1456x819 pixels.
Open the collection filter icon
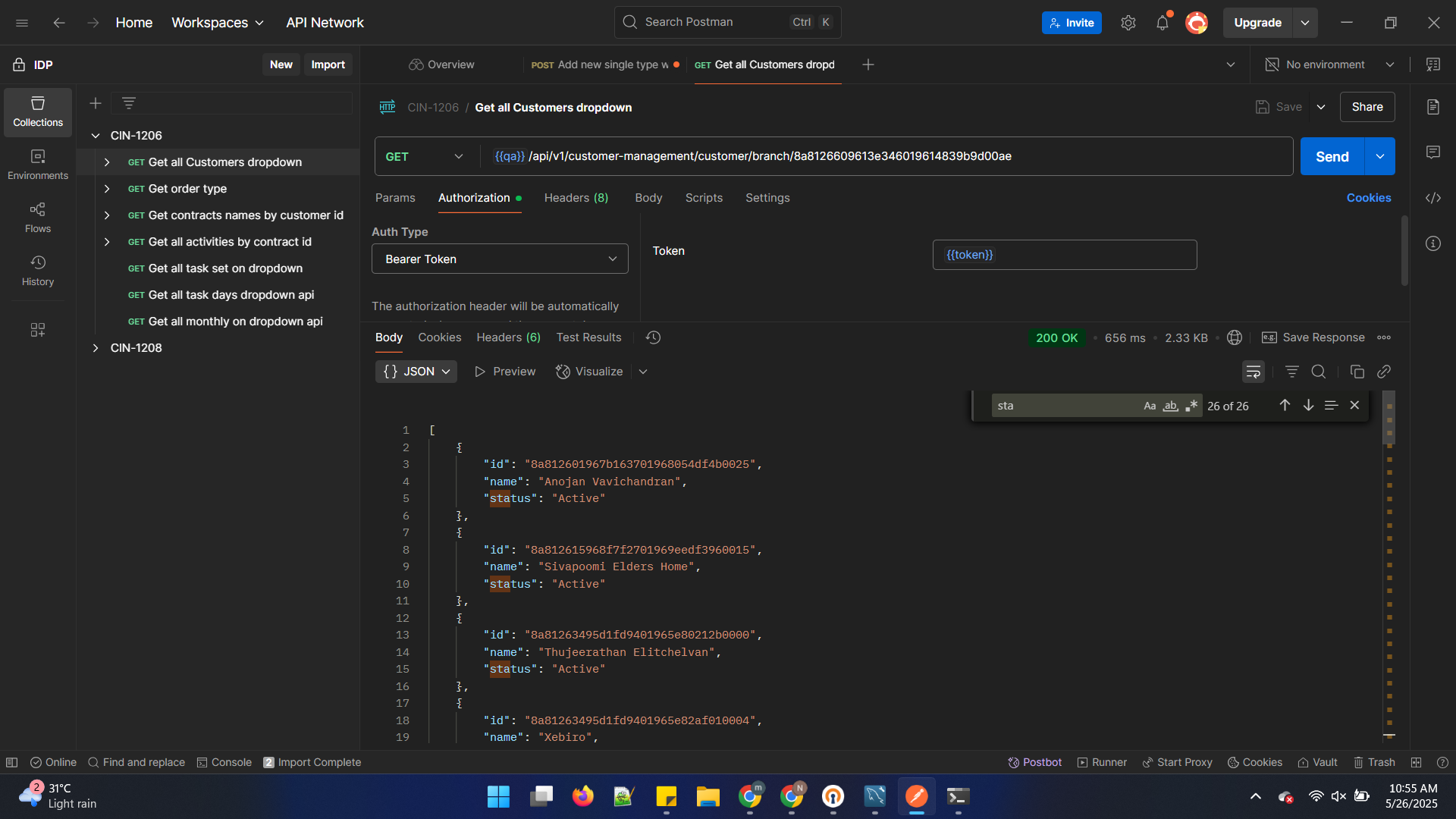[129, 103]
